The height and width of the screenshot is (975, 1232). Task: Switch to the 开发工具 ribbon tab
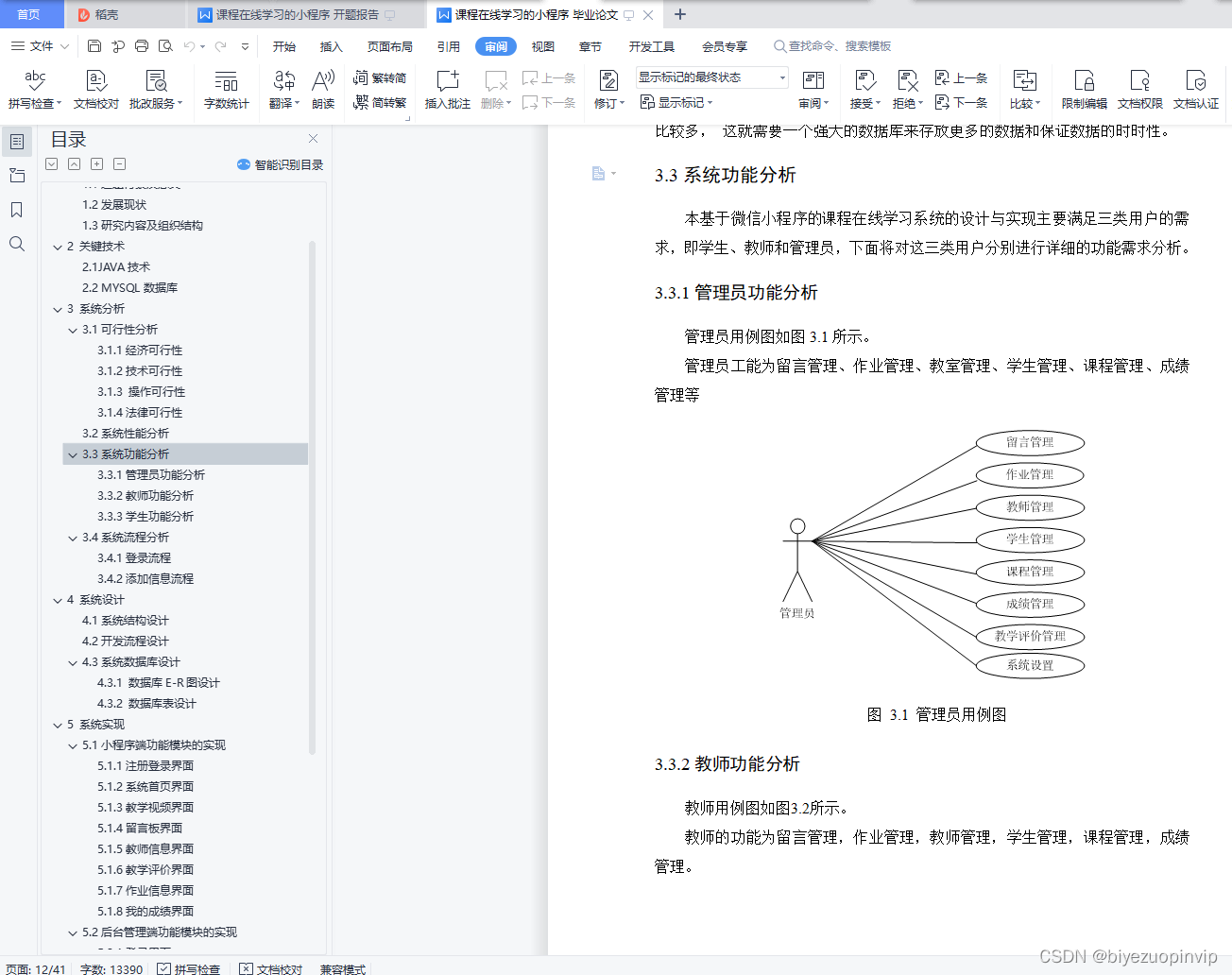coord(652,46)
